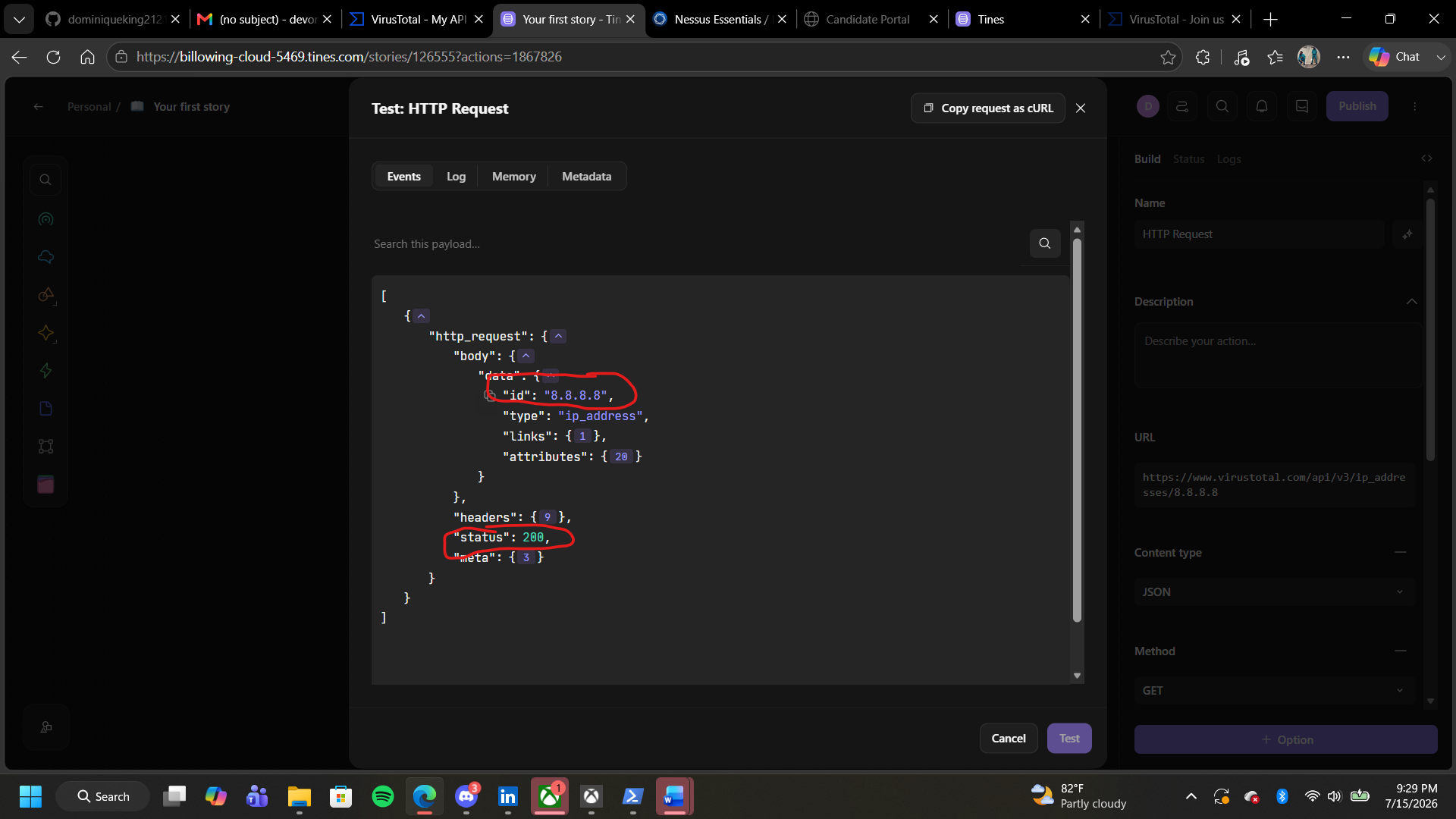Click the change control icon beside avatar
The image size is (1456, 819).
coord(1182,106)
